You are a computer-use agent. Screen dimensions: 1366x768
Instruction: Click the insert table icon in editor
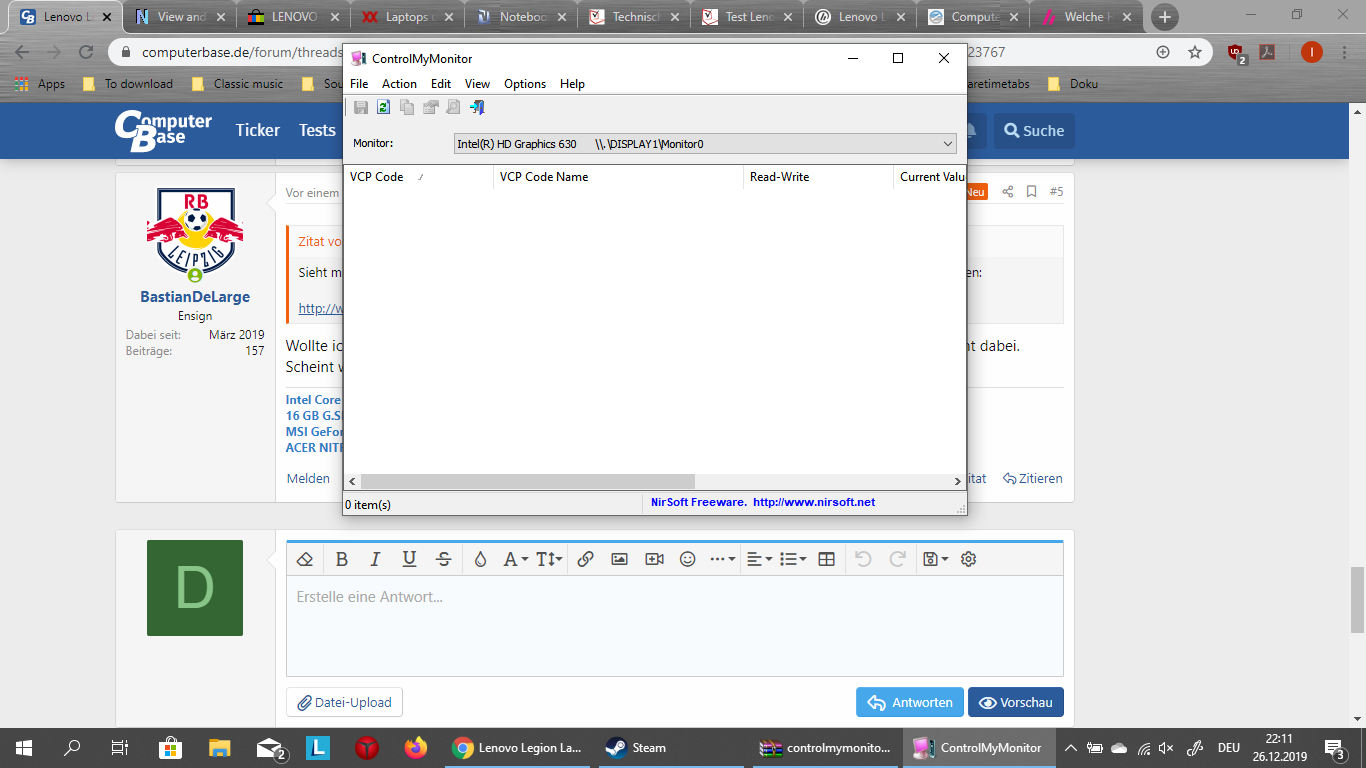pyautogui.click(x=826, y=559)
